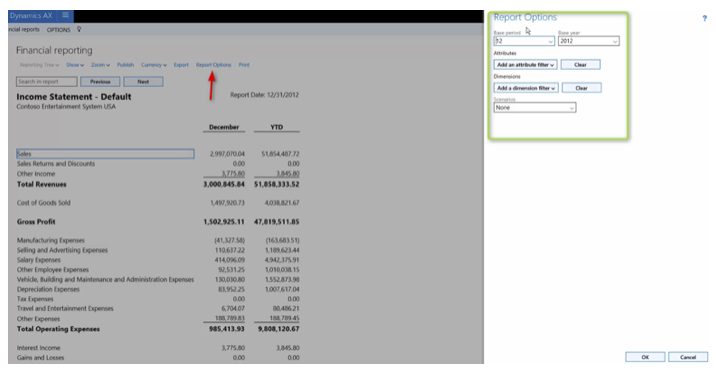Click Travel and Entertainment Expenses row
The width and height of the screenshot is (716, 379).
65,309
